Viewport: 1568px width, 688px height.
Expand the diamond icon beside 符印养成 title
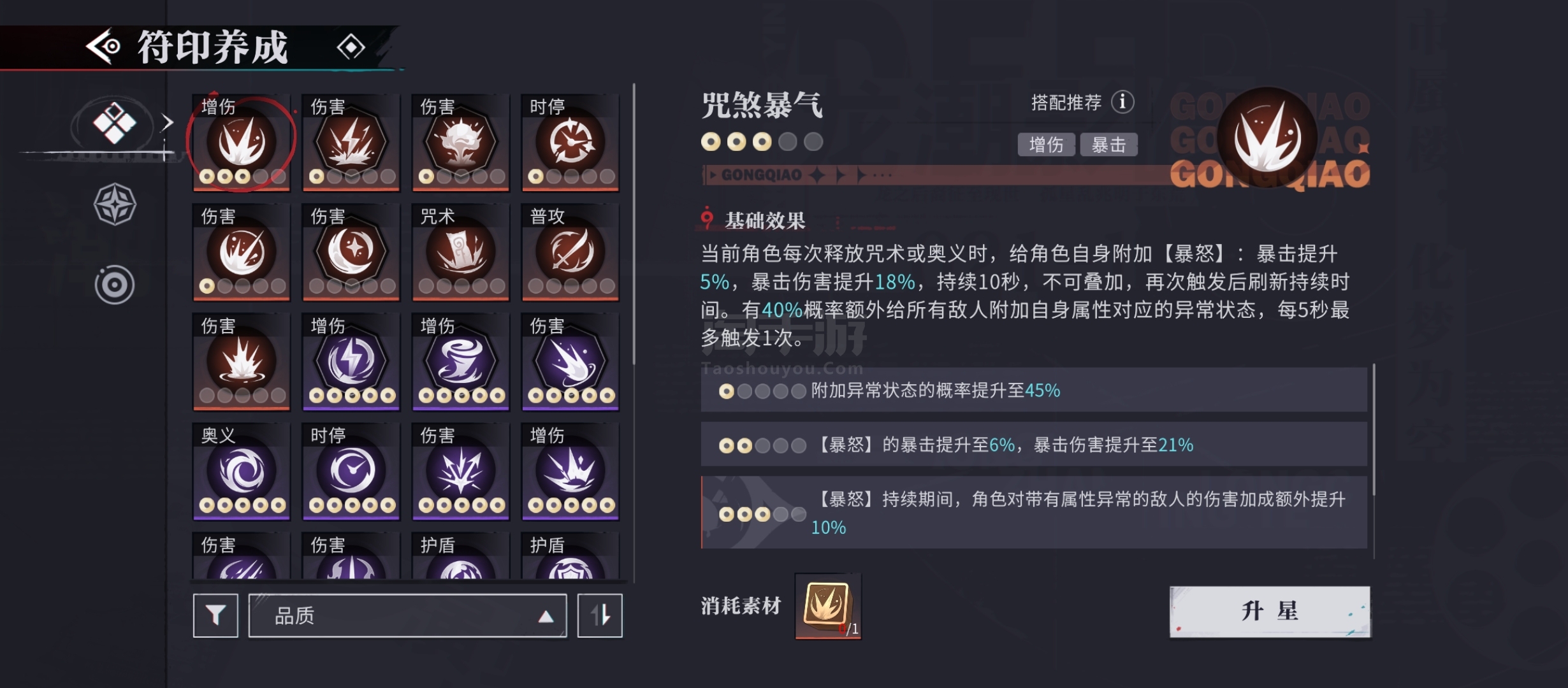coord(351,47)
